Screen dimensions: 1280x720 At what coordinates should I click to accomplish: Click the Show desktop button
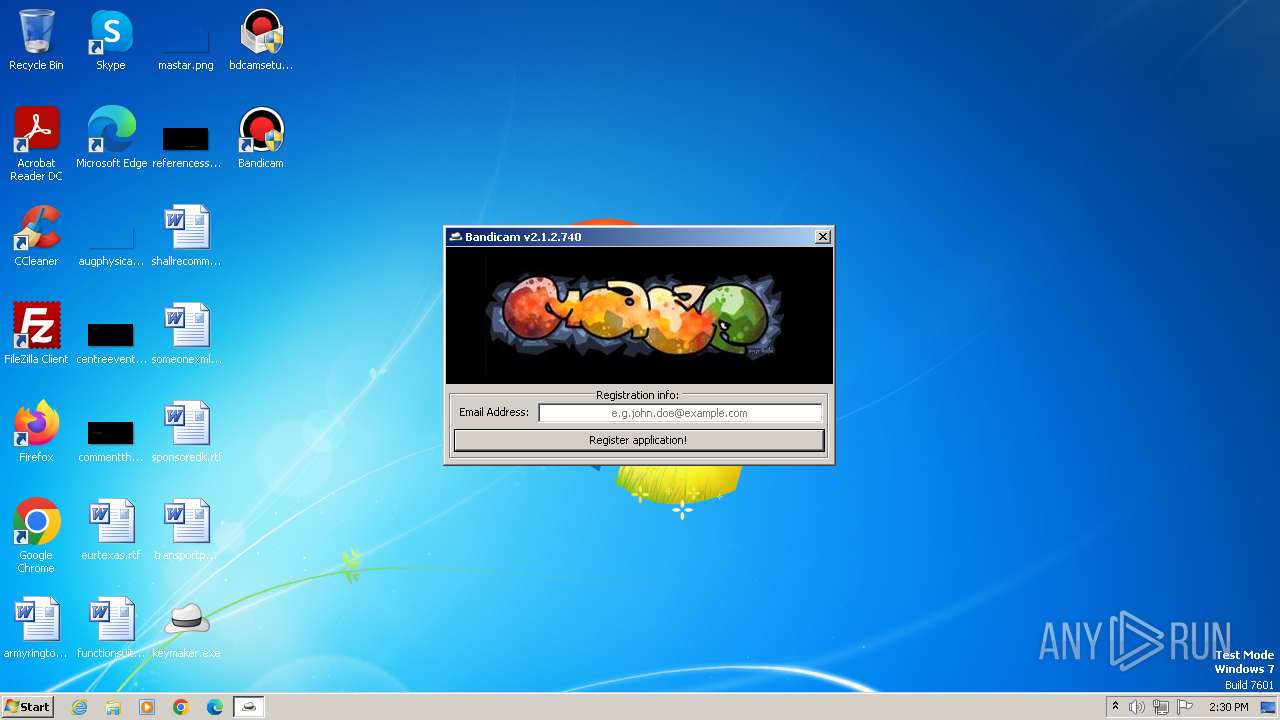[1269, 707]
